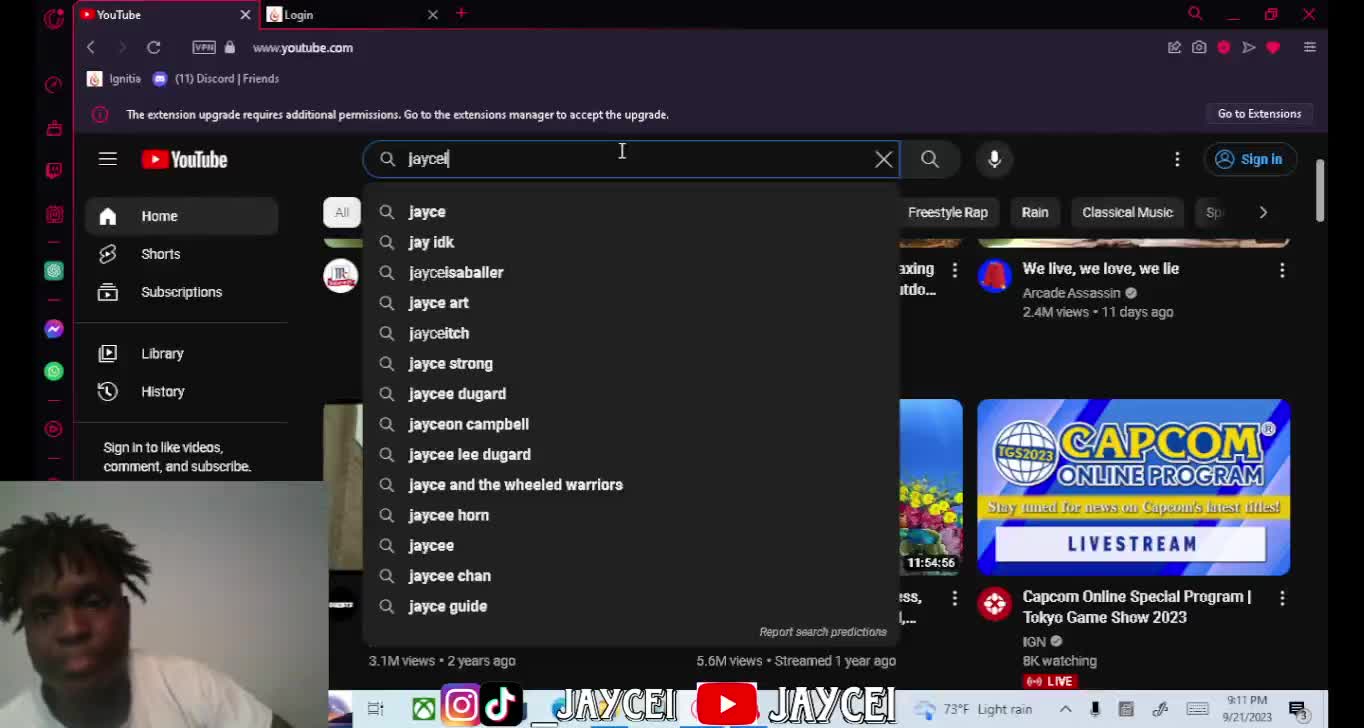Choose suggestion "jaycee dugard"
Image resolution: width=1364 pixels, height=728 pixels.
[630, 394]
